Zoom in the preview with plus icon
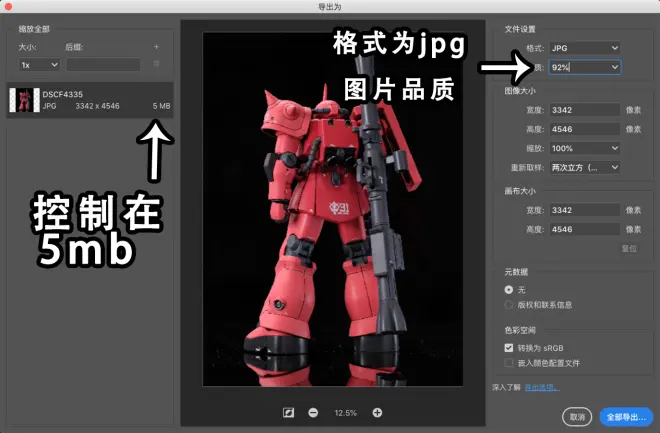 (x=377, y=413)
